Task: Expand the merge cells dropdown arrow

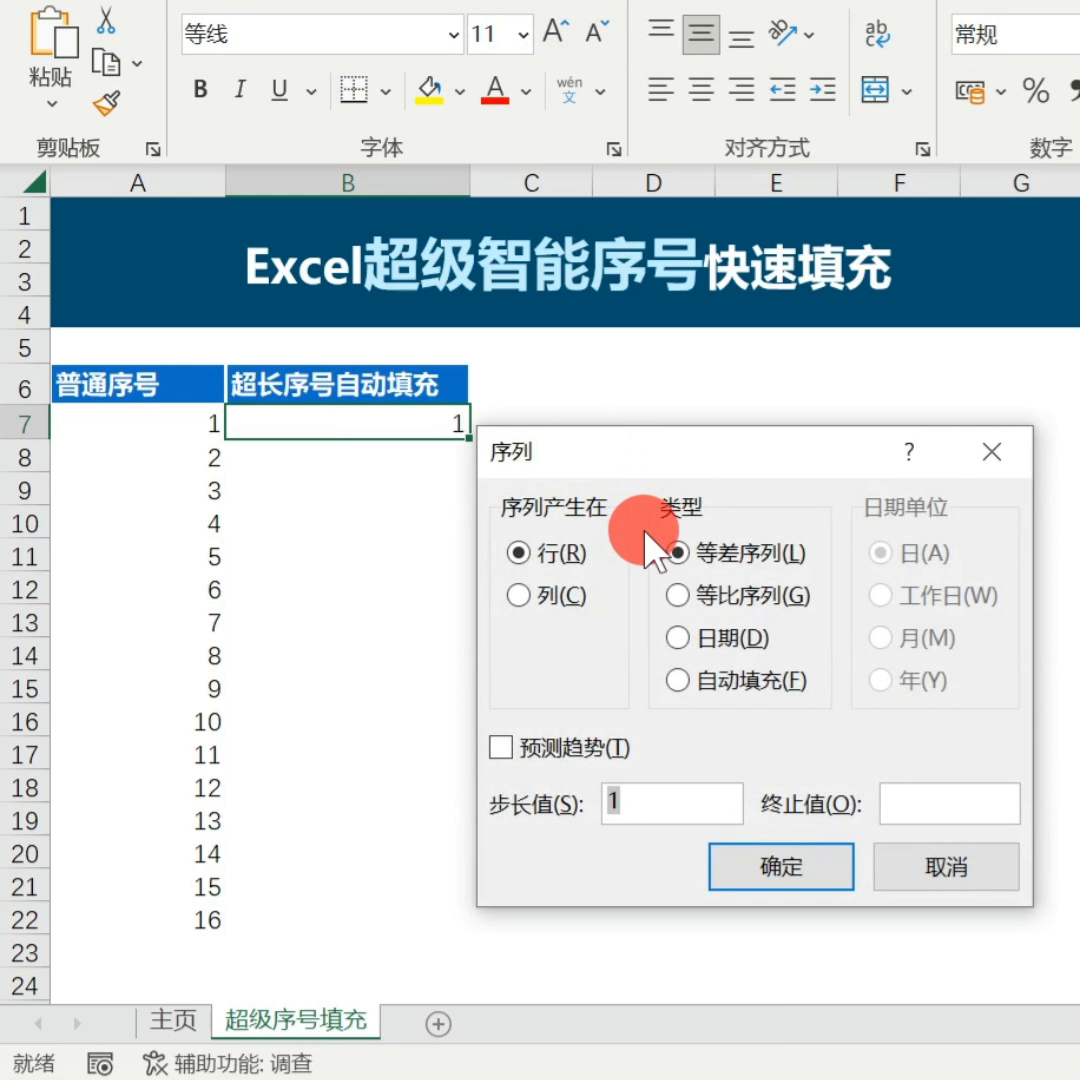Action: click(906, 91)
